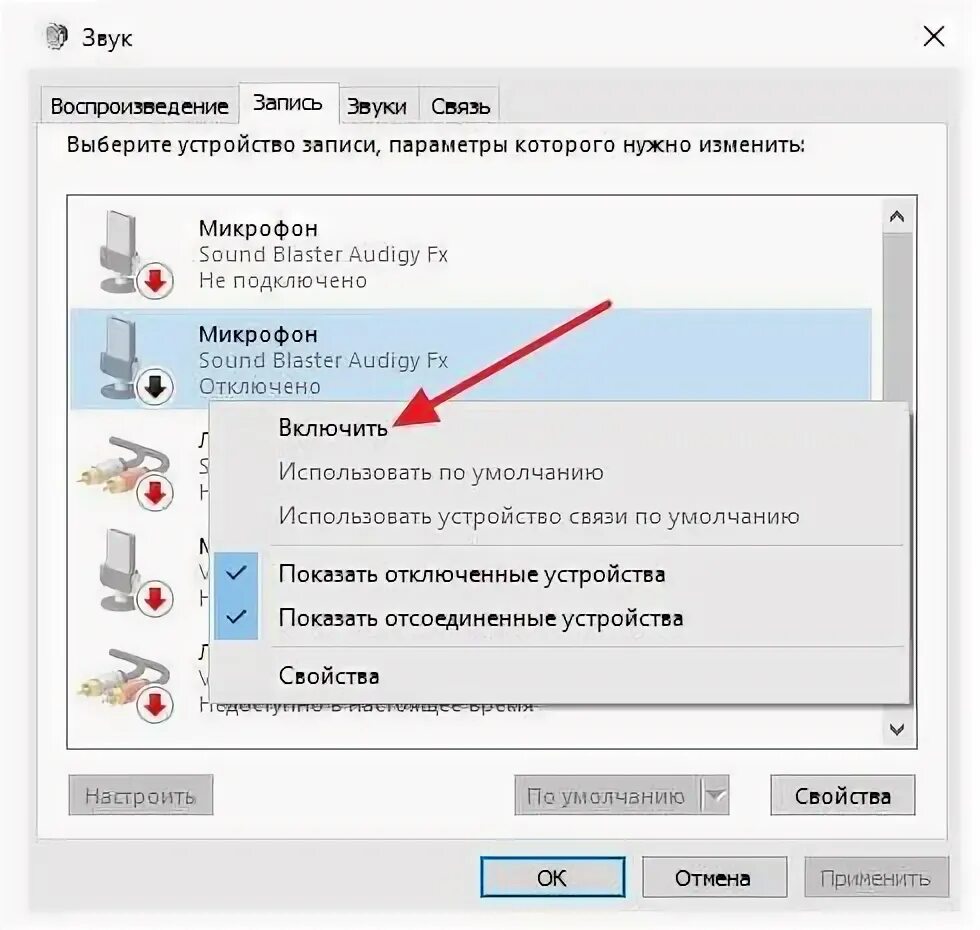The width and height of the screenshot is (980, 930).
Task: Click the disabled microphone's black arrow icon
Action: click(155, 388)
